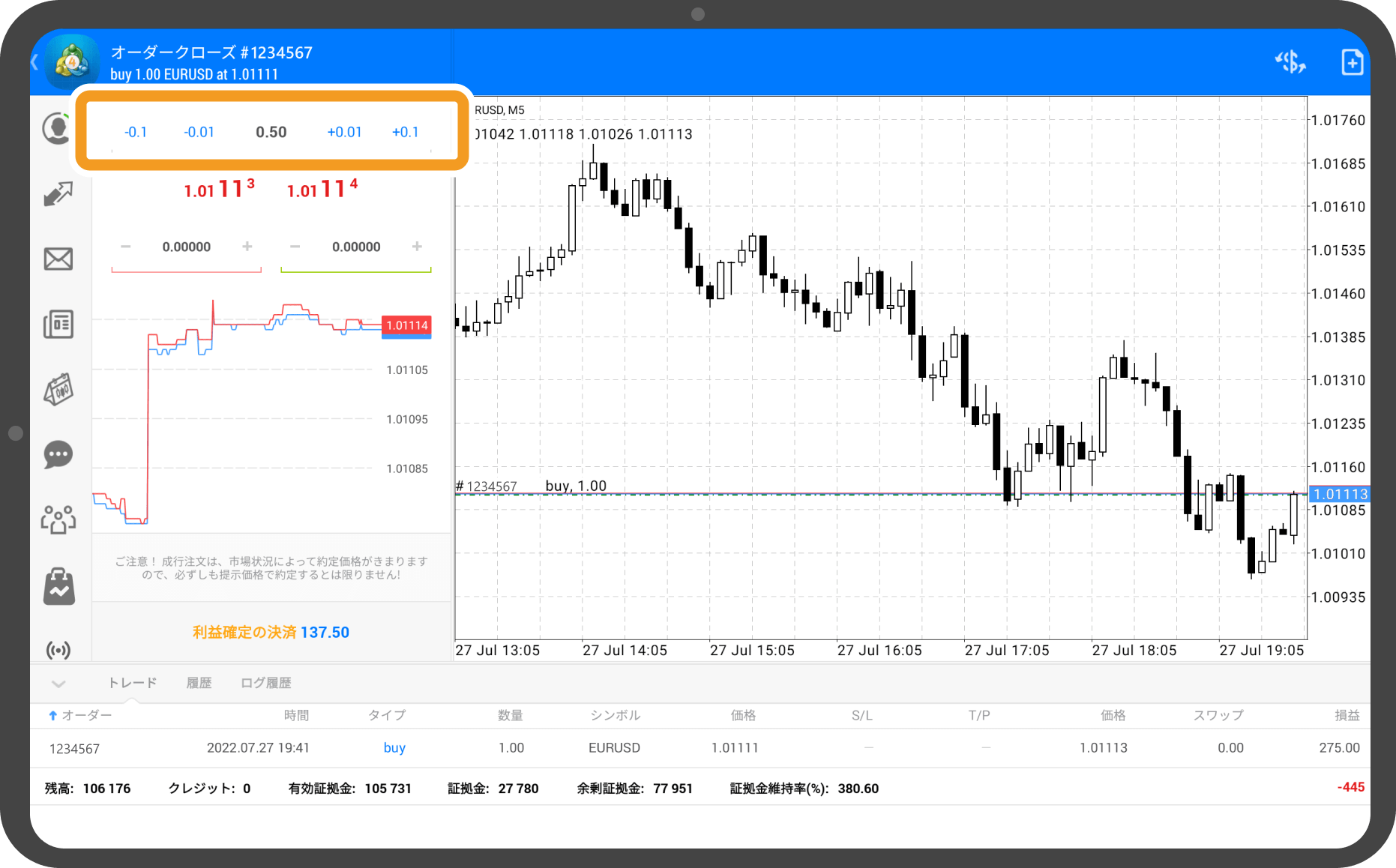This screenshot has width=1396, height=868.
Task: Go back using the header arrow
Action: pyautogui.click(x=35, y=62)
